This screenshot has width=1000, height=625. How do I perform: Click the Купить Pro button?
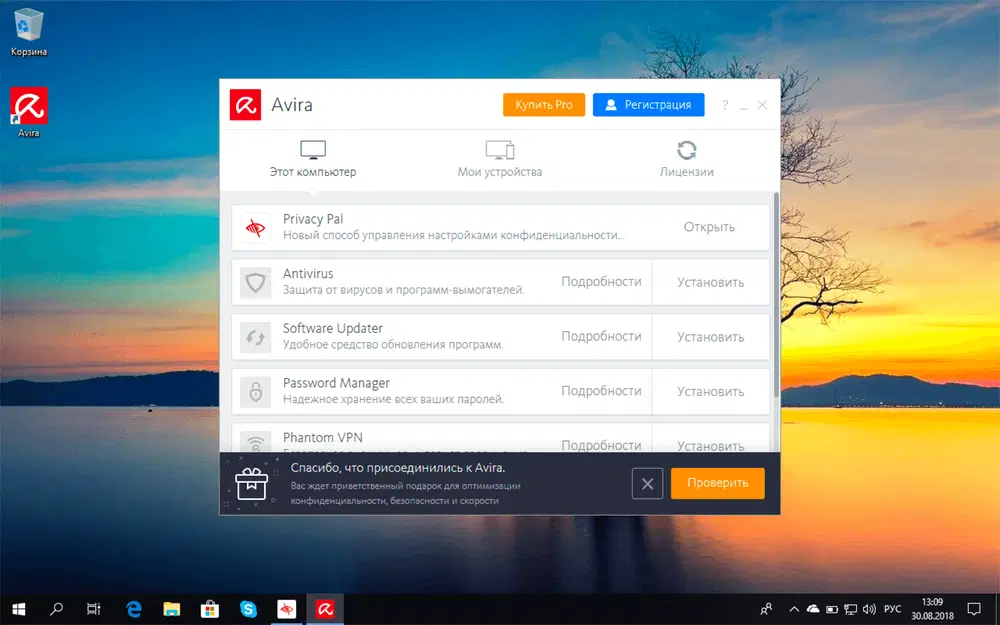[543, 104]
